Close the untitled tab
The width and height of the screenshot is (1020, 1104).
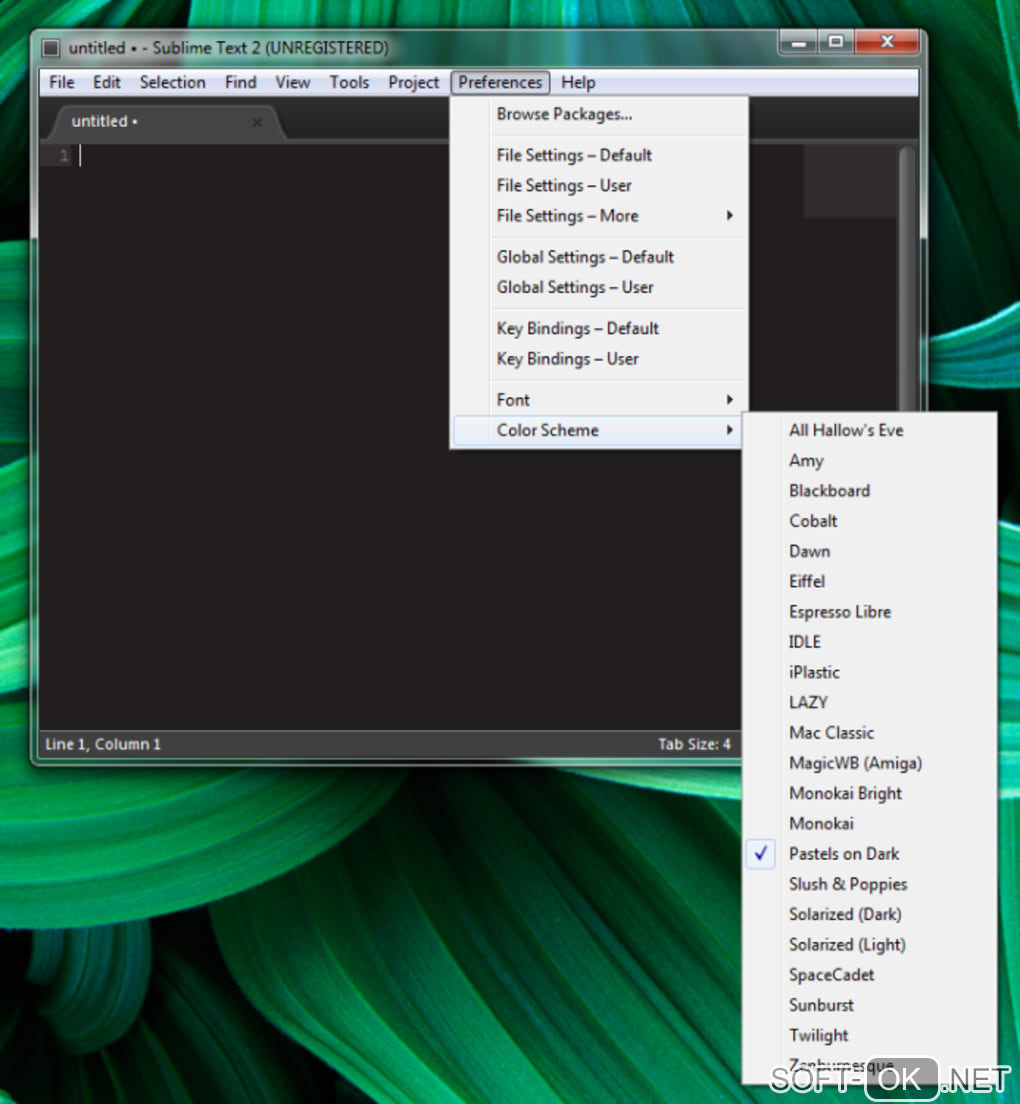point(257,123)
